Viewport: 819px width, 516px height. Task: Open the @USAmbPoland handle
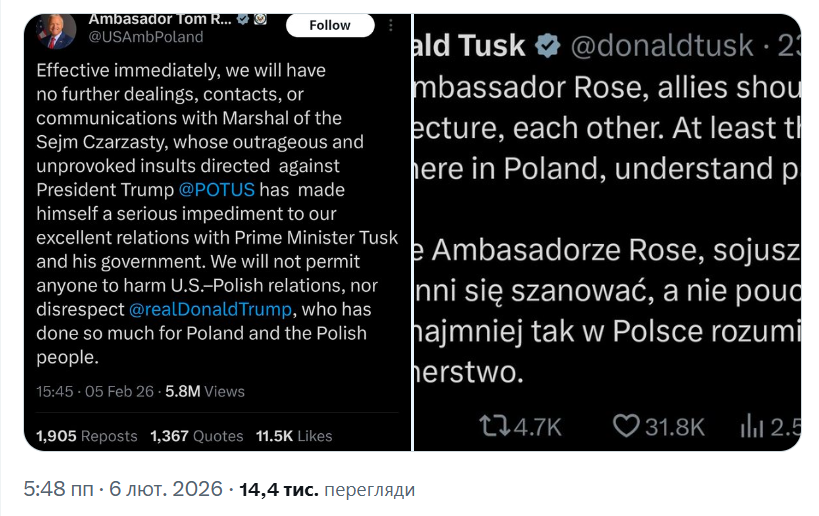pyautogui.click(x=146, y=37)
